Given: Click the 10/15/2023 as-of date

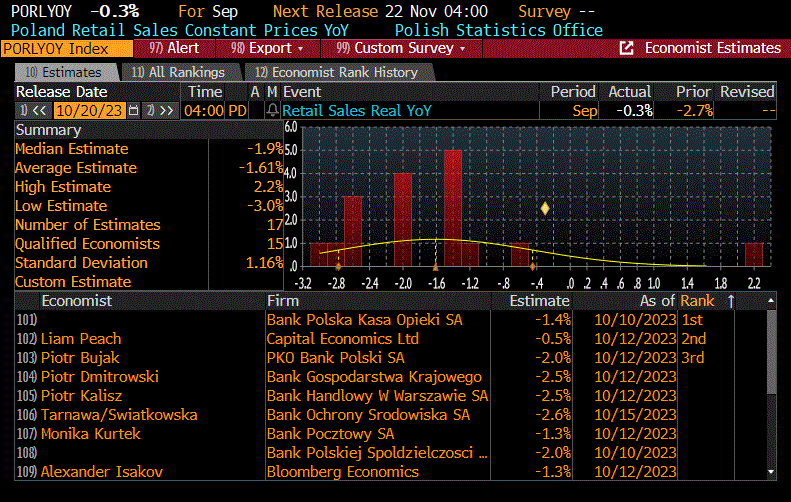Looking at the screenshot, I should (635, 415).
